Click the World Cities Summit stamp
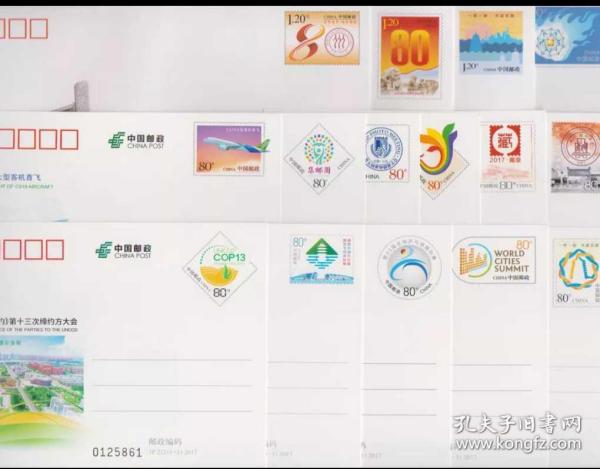 coord(494,261)
